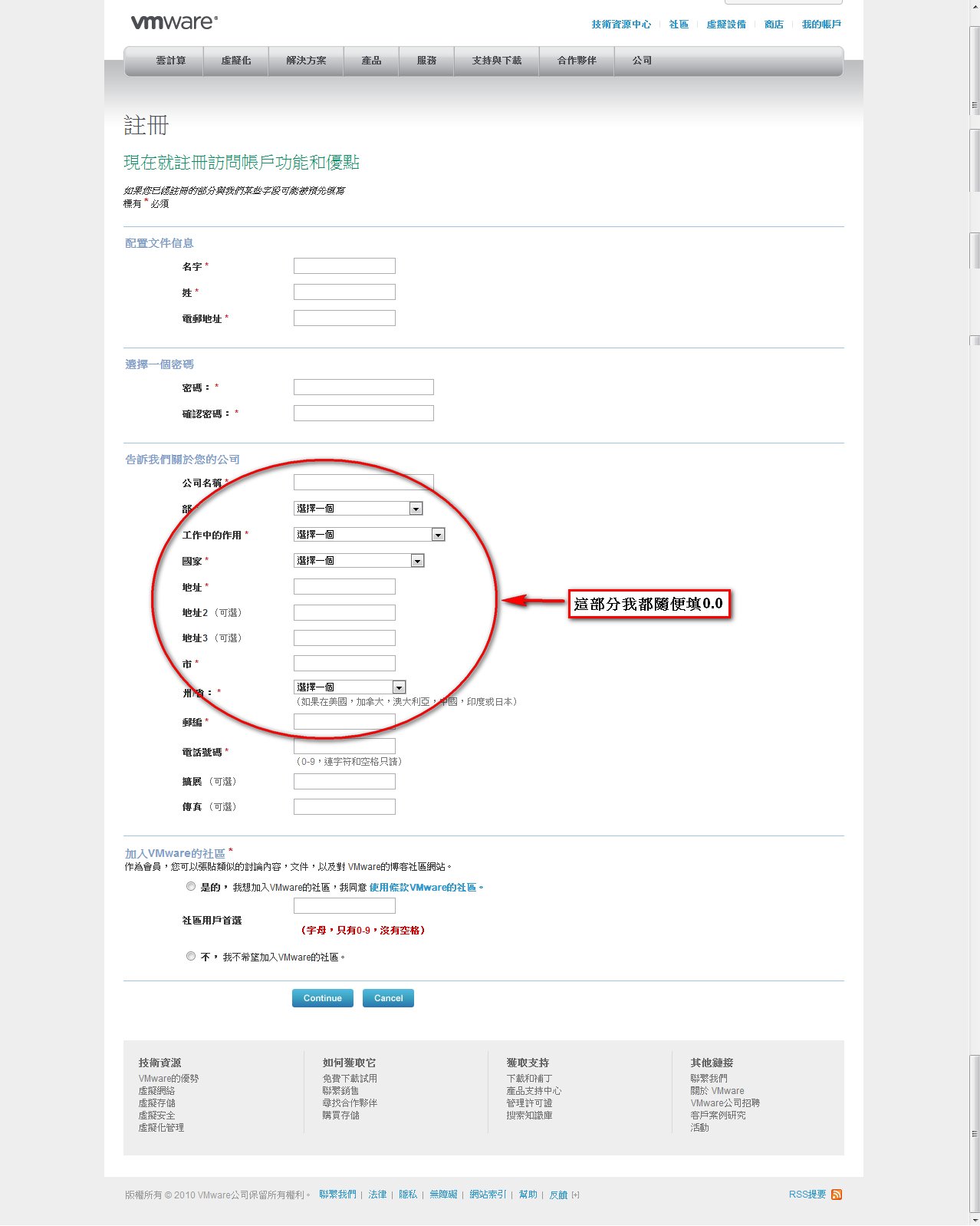The height and width of the screenshot is (1226, 980).
Task: Open footer link VMware公司招聘
Action: pyautogui.click(x=725, y=1103)
